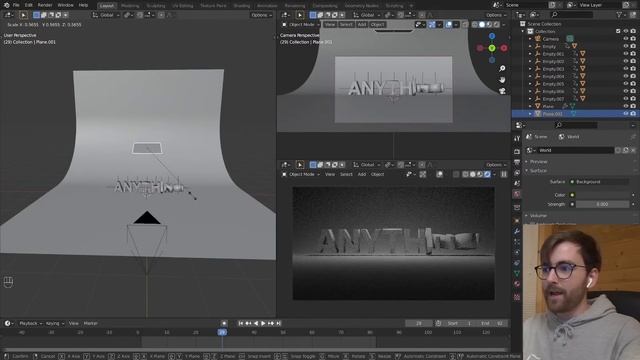
Task: Open the Render menu
Action: (45, 5)
